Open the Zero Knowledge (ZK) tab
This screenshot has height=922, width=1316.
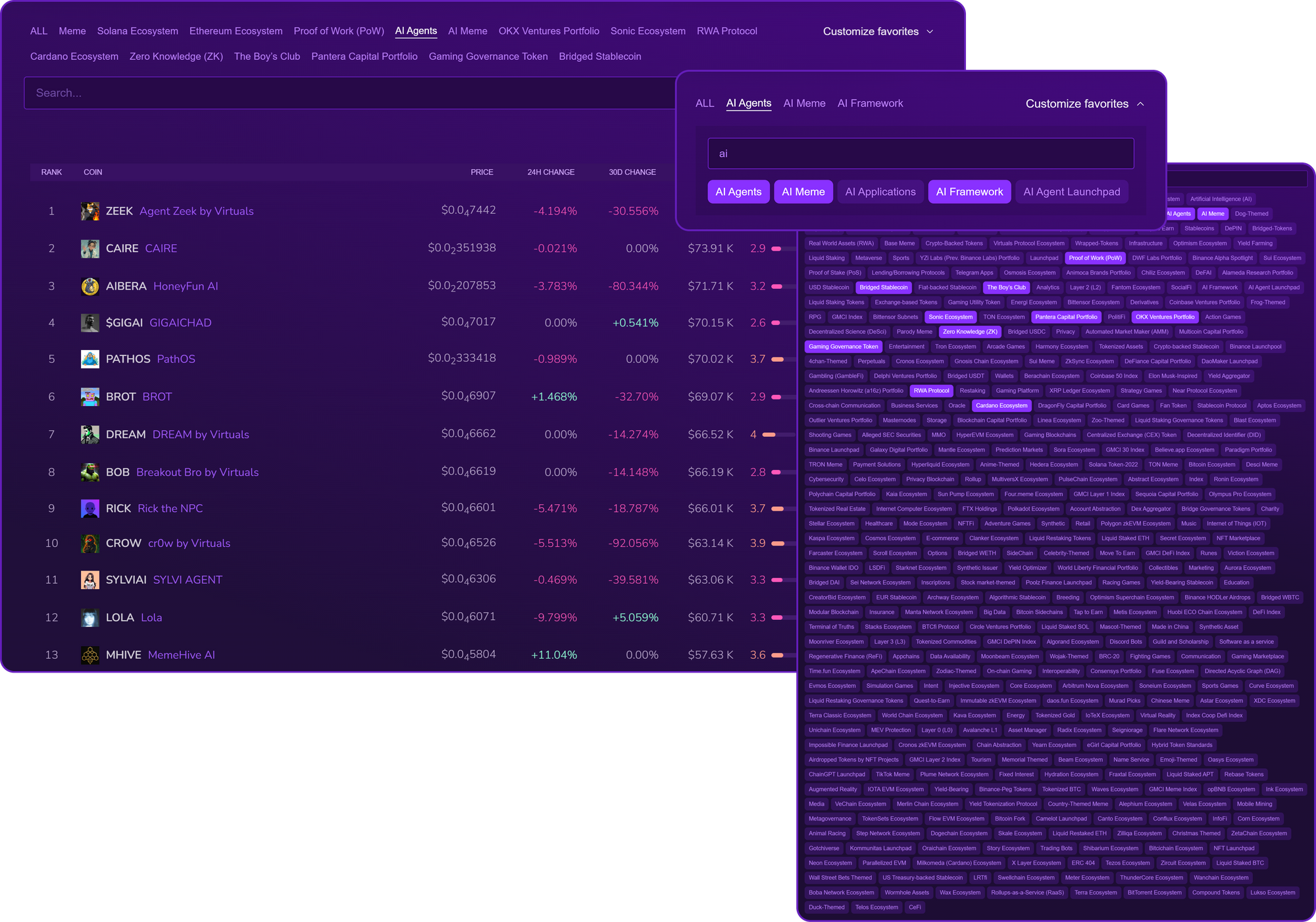point(176,57)
